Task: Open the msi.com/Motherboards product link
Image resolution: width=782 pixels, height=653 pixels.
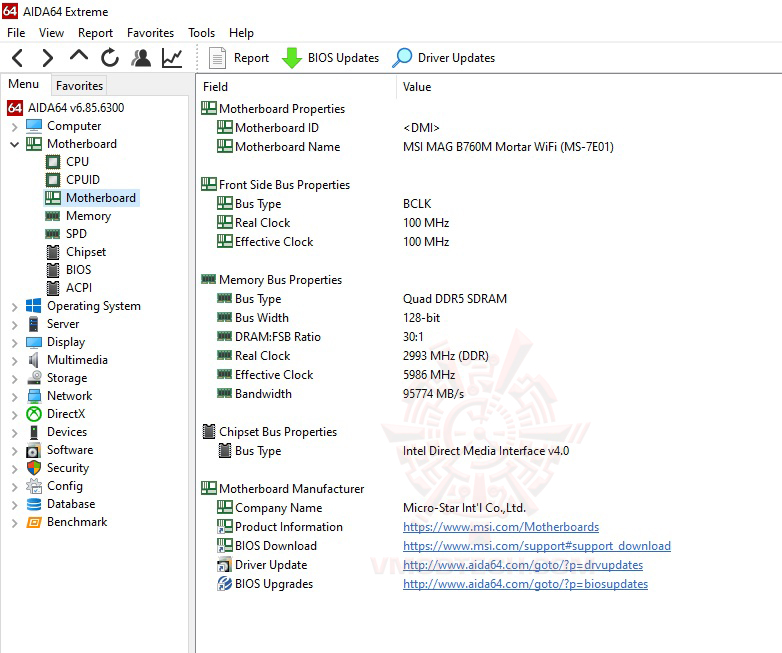Action: point(501,527)
